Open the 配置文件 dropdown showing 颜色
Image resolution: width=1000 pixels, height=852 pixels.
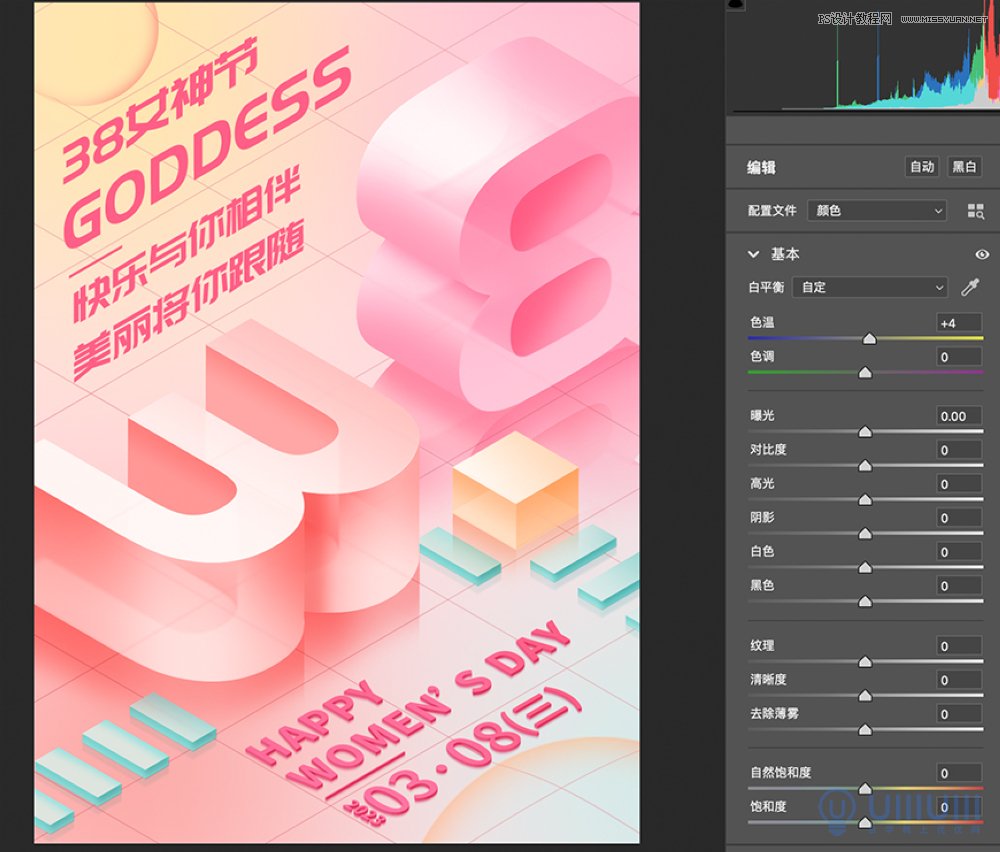(877, 211)
